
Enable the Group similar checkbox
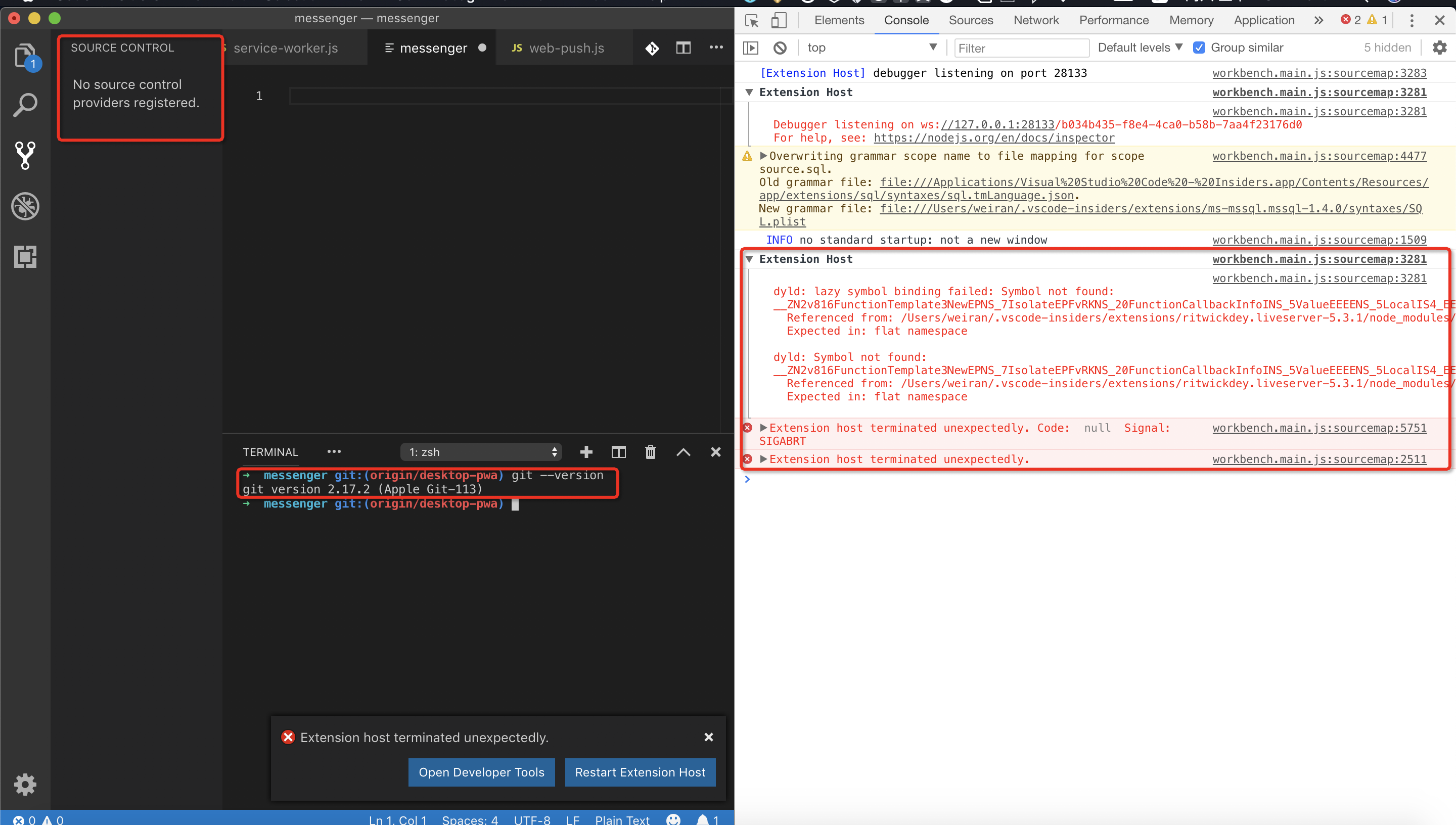pyautogui.click(x=1199, y=48)
